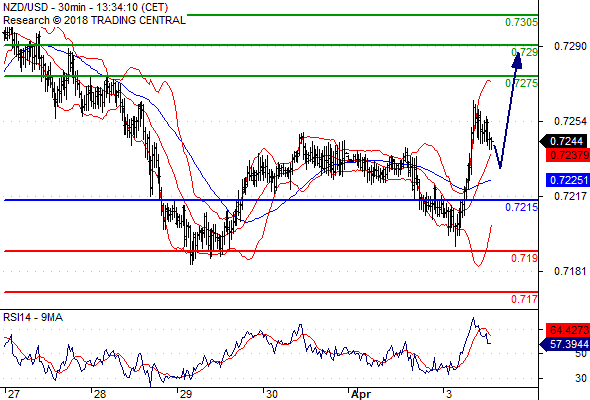This screenshot has width=590, height=400.
Task: Click the 30 date axis label
Action: pyautogui.click(x=272, y=394)
